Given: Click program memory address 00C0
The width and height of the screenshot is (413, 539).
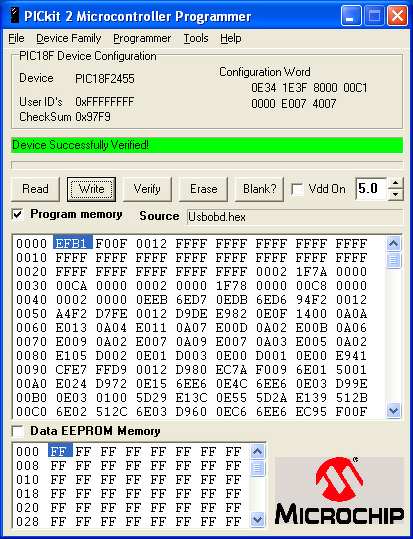Looking at the screenshot, I should tap(31, 411).
